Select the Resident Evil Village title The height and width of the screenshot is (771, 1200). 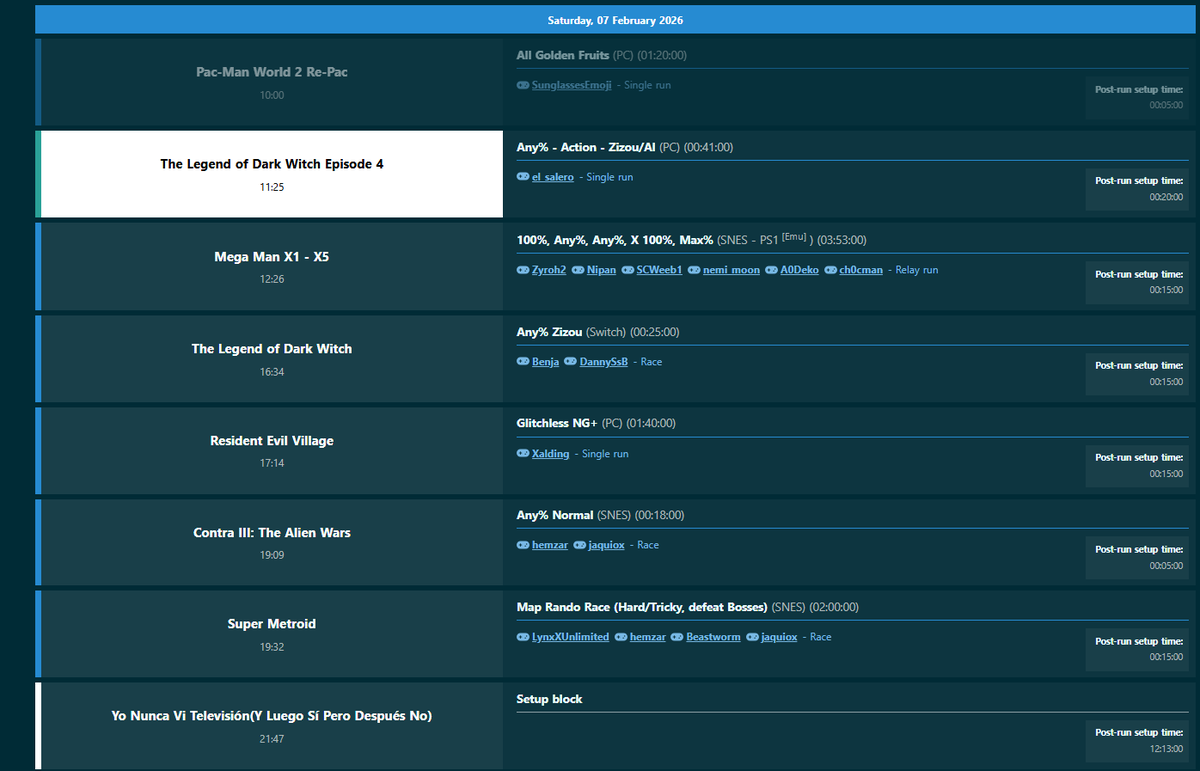(x=272, y=441)
